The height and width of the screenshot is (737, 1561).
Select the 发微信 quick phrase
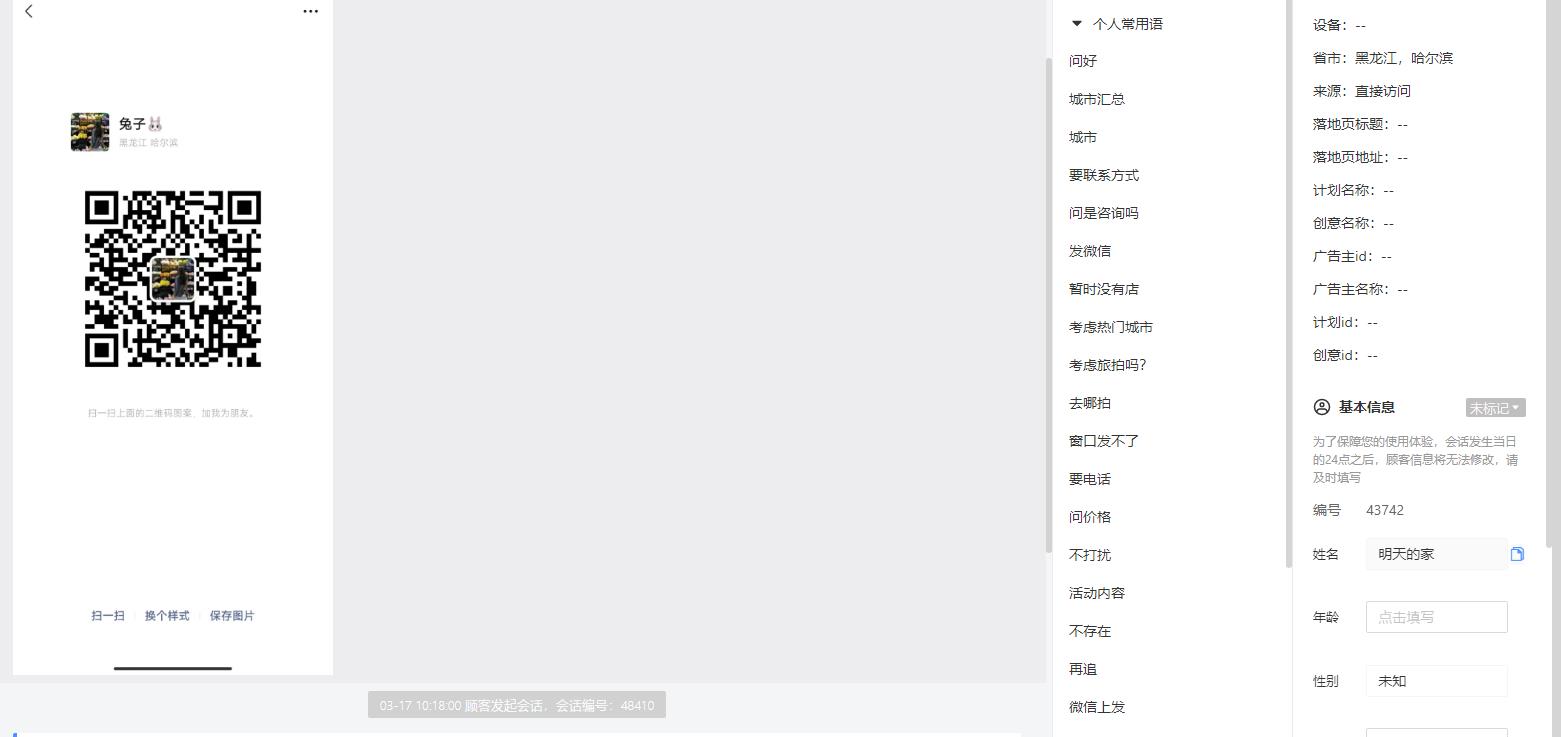point(1090,251)
